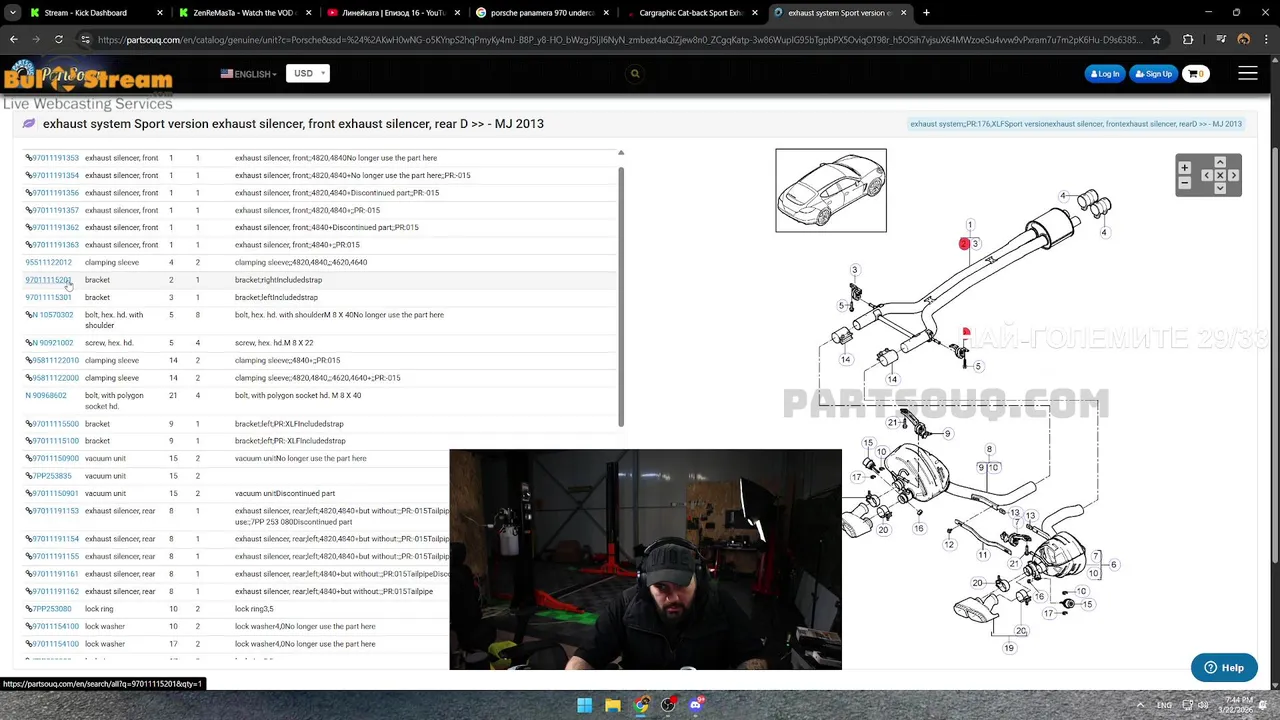Select highlighted red callout 2 in diagram
This screenshot has height=720, width=1280.
click(964, 244)
